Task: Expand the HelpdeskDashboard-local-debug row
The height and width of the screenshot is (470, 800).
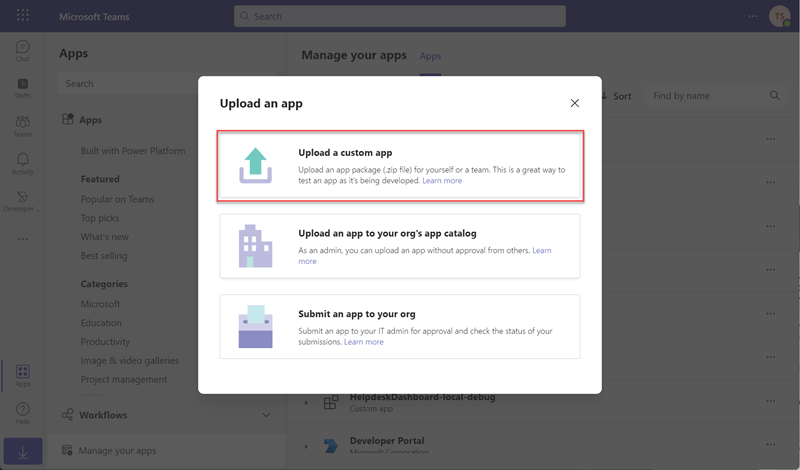Action: (x=306, y=403)
